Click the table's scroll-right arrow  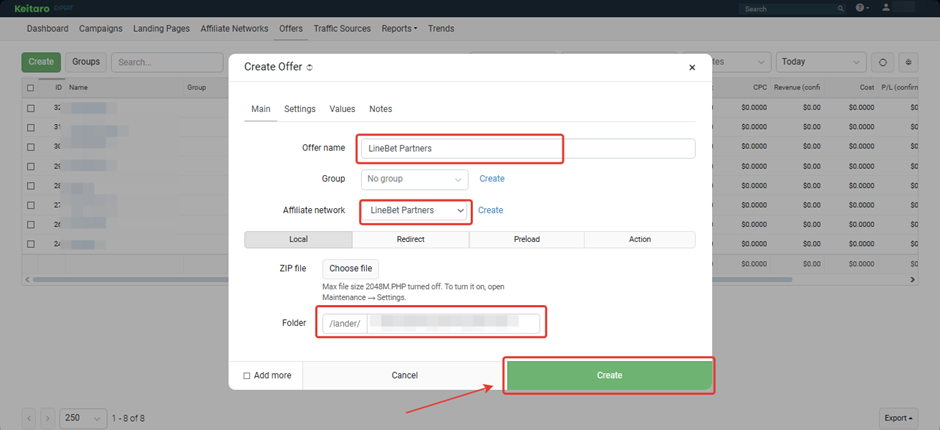912,279
